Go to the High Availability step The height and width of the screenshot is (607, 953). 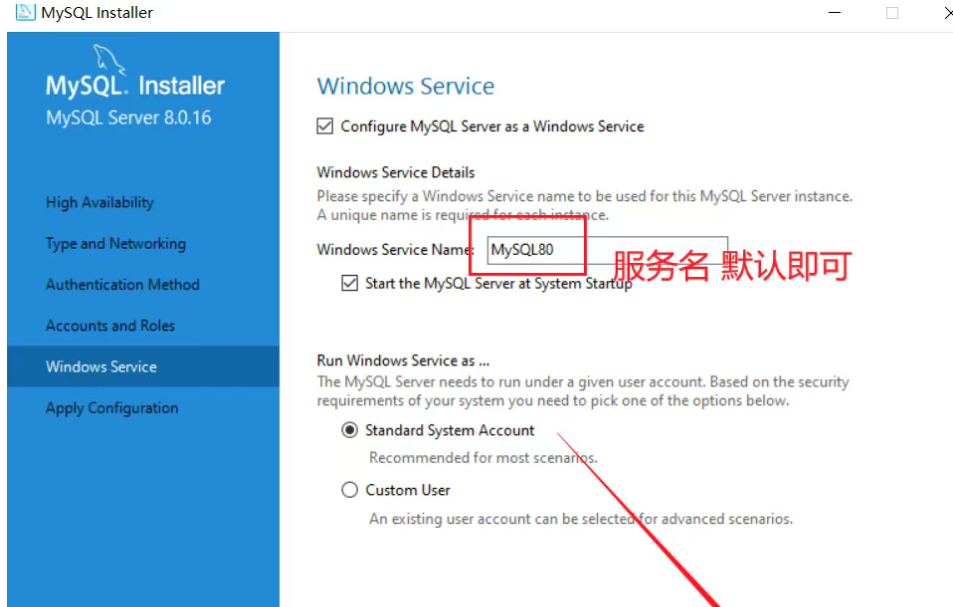(x=100, y=202)
